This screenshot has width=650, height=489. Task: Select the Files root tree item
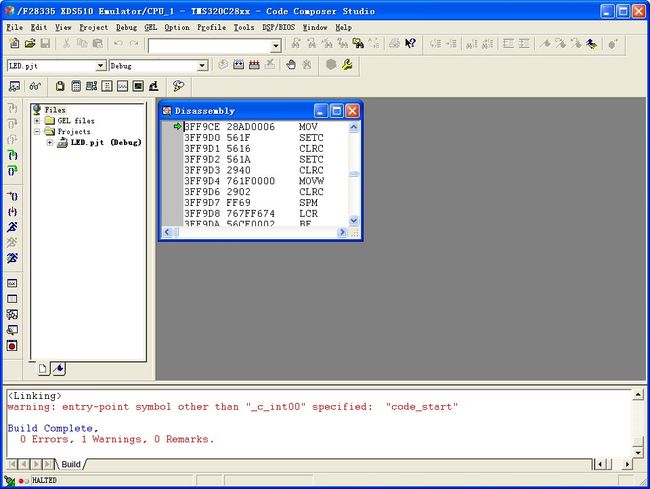(55, 110)
